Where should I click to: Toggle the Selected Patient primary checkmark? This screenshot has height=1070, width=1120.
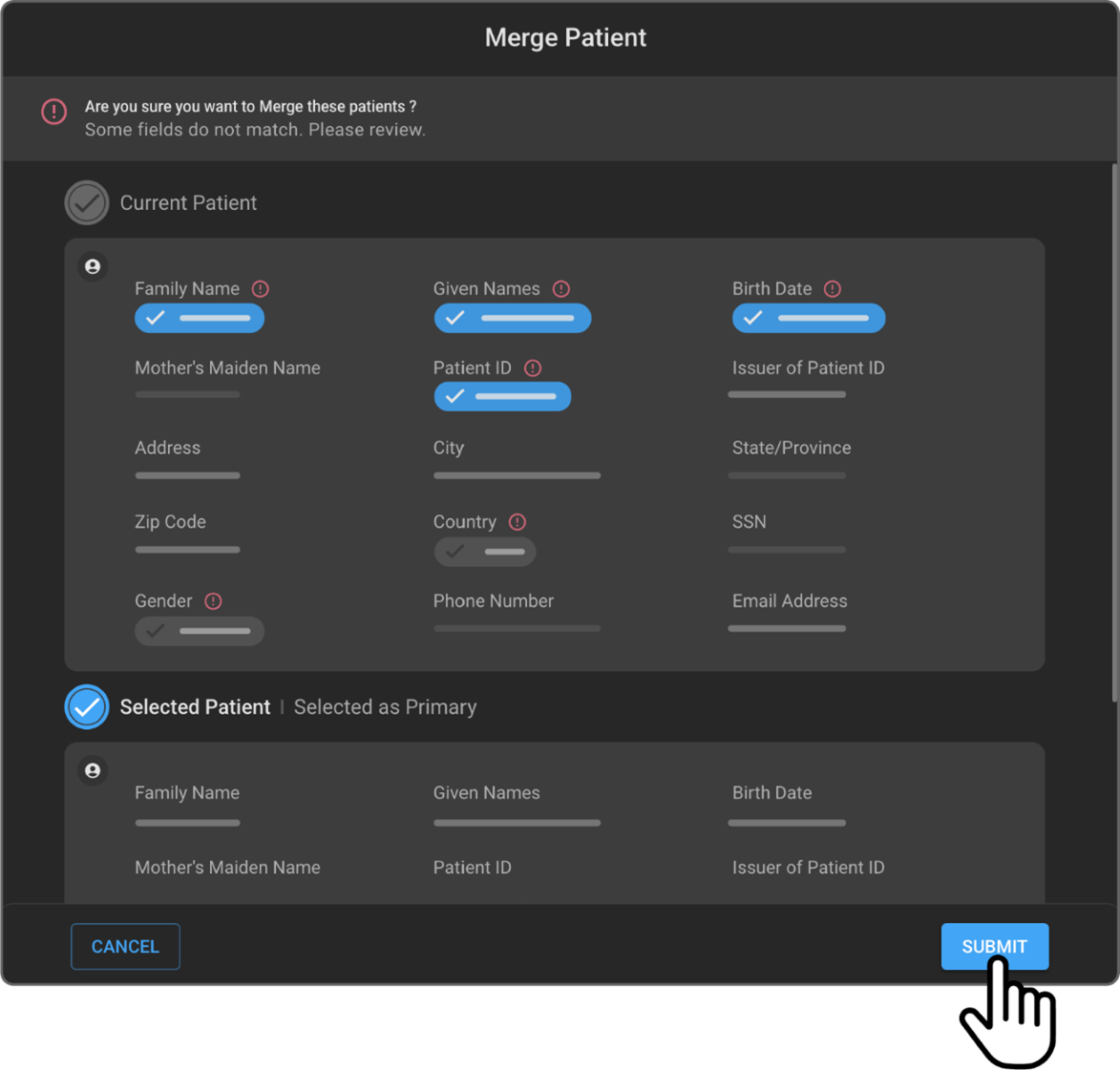87,707
